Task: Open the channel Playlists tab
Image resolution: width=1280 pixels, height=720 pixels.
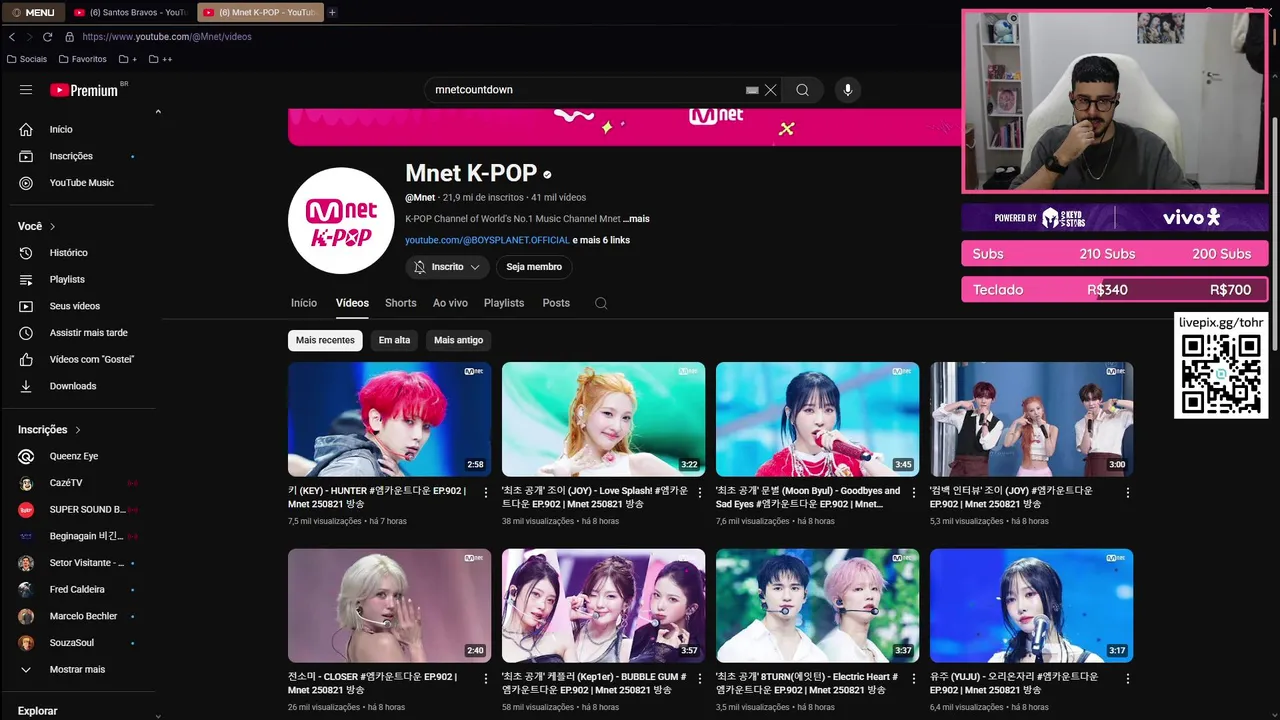Action: [504, 303]
